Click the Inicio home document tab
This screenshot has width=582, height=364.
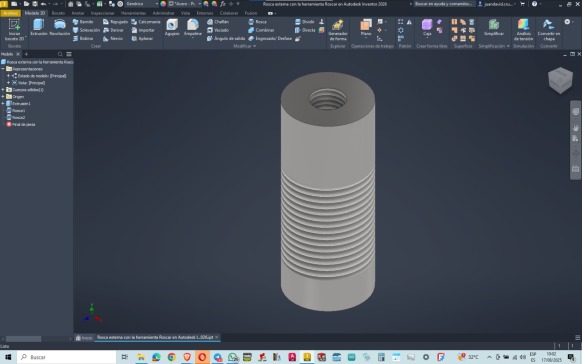click(84, 338)
